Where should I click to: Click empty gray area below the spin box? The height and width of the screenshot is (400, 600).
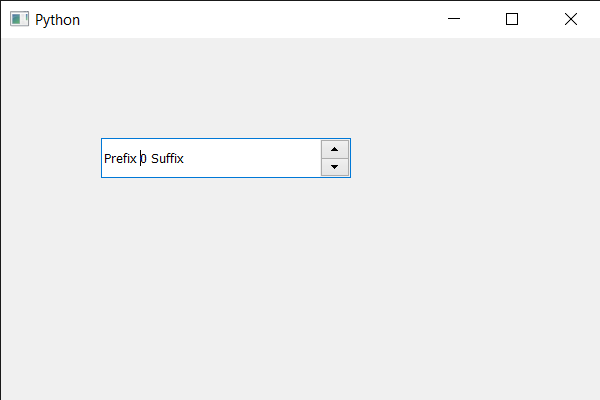[x=225, y=280]
